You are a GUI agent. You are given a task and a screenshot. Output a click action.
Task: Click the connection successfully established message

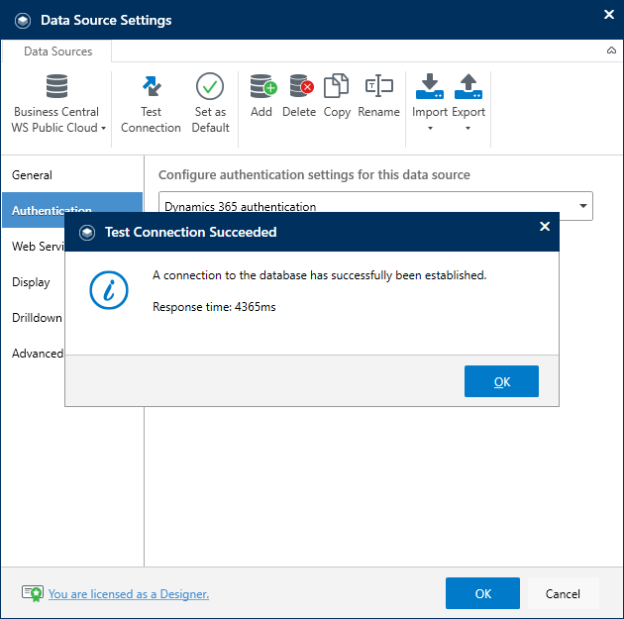(320, 275)
